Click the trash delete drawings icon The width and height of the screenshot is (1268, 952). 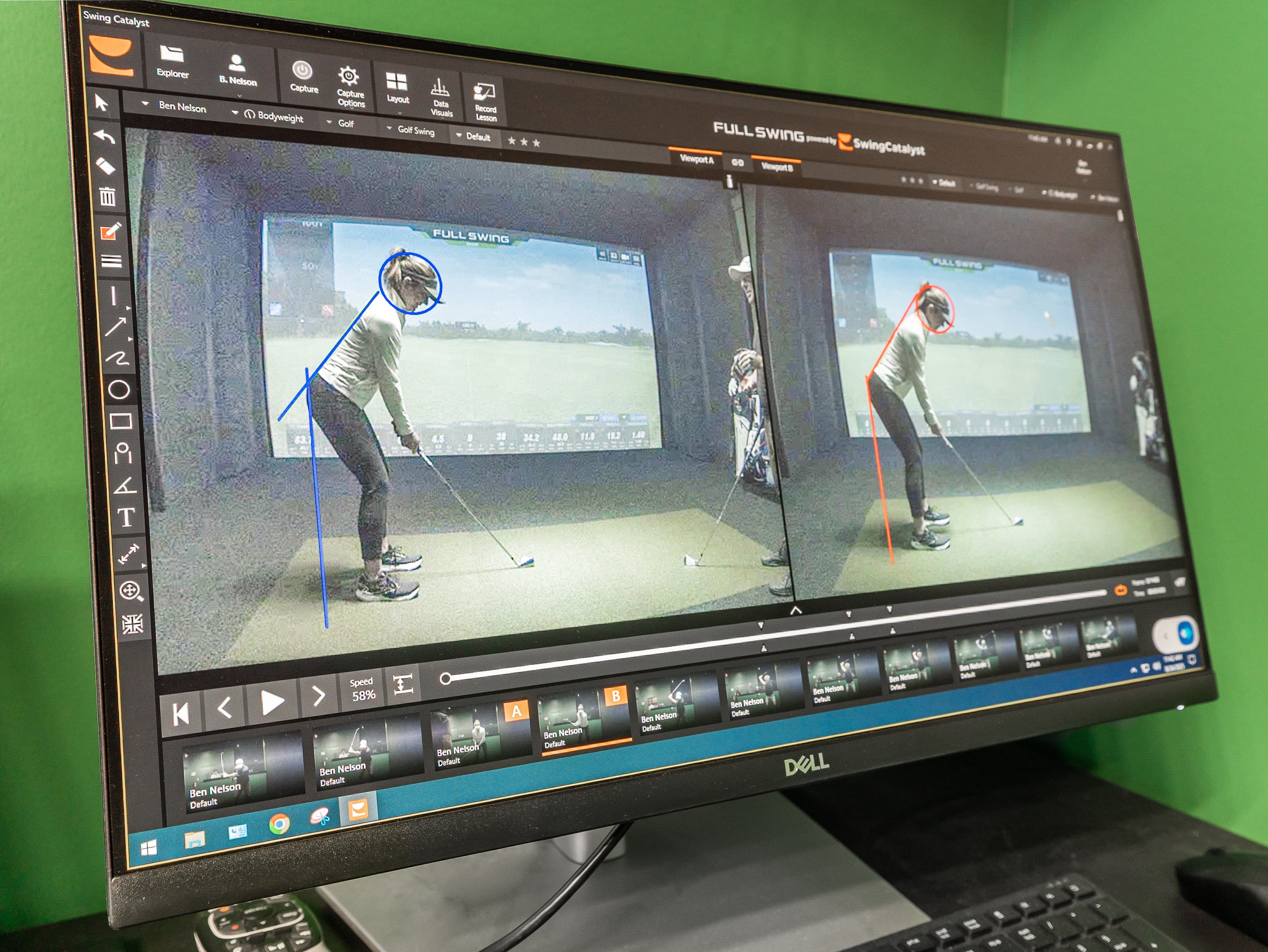pos(107,197)
